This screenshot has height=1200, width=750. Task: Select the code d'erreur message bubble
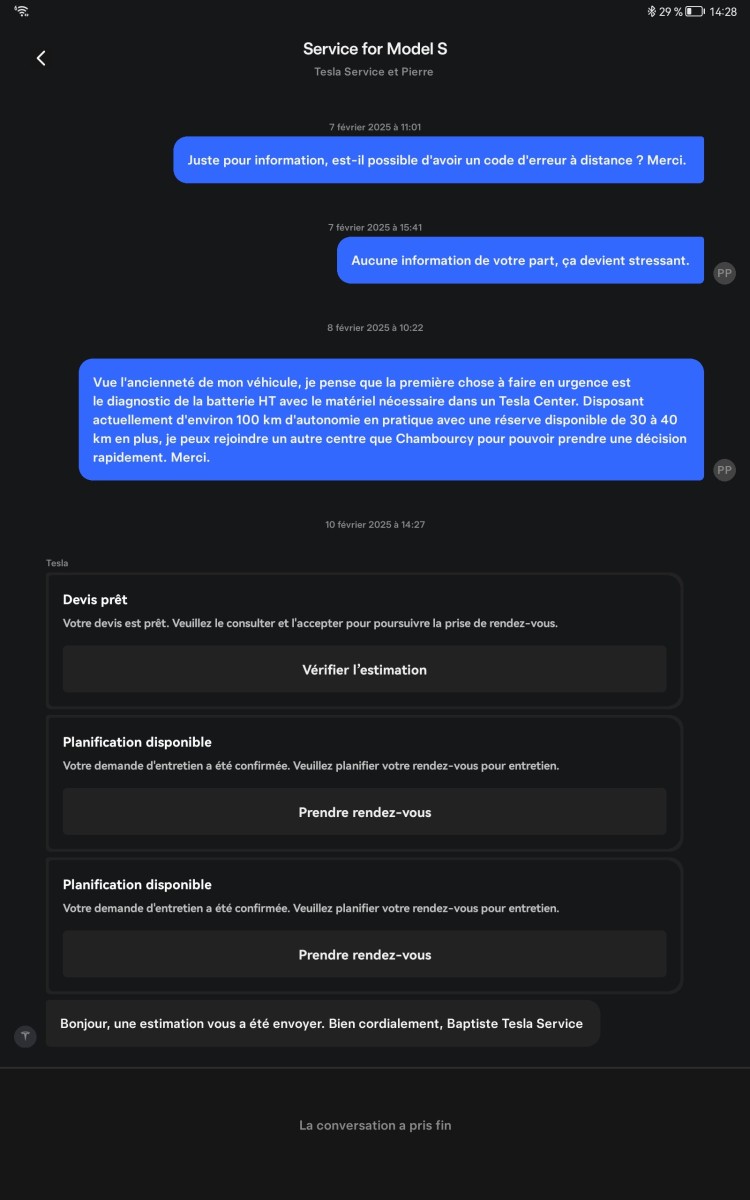(x=438, y=160)
